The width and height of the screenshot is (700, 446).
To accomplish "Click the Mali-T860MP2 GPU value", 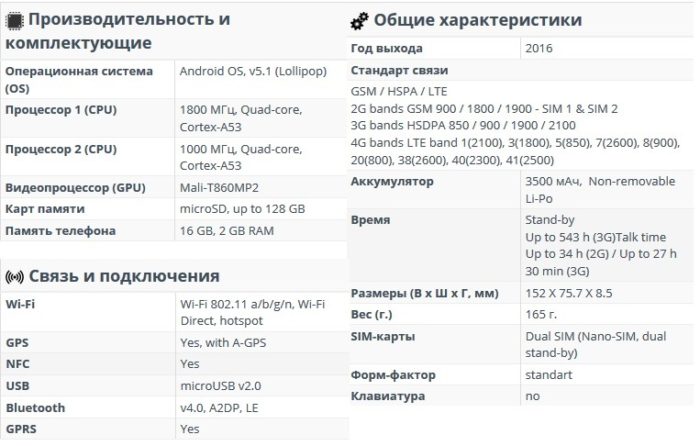I will pyautogui.click(x=219, y=188).
